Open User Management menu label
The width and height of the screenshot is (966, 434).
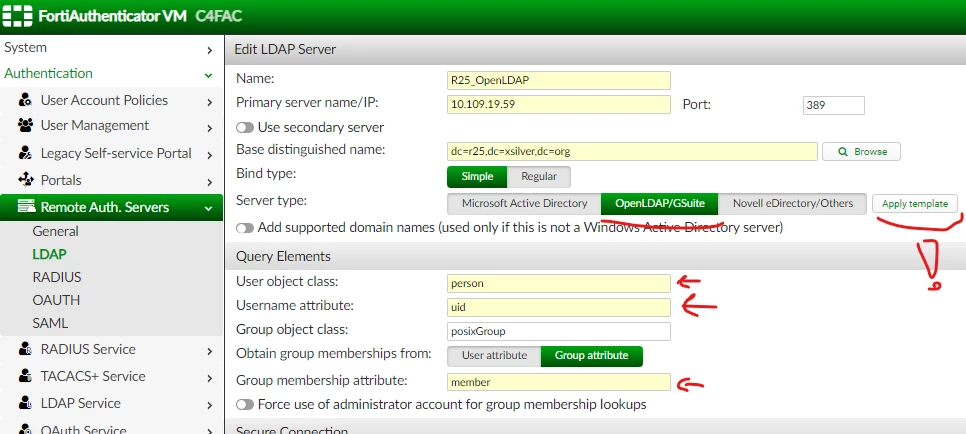click(x=95, y=125)
